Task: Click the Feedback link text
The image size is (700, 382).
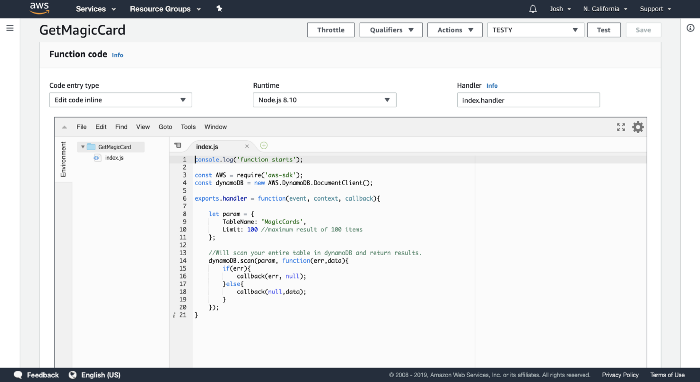Action: (x=42, y=375)
